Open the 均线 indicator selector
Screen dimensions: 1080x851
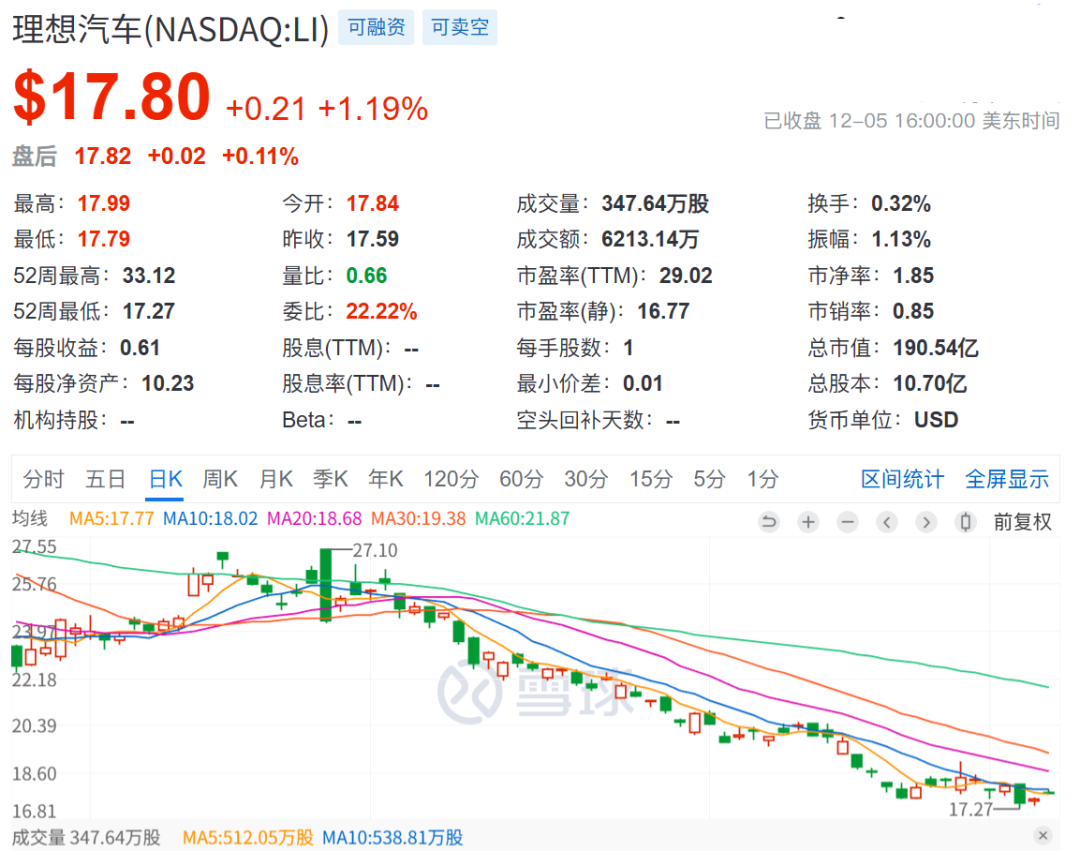(x=30, y=518)
